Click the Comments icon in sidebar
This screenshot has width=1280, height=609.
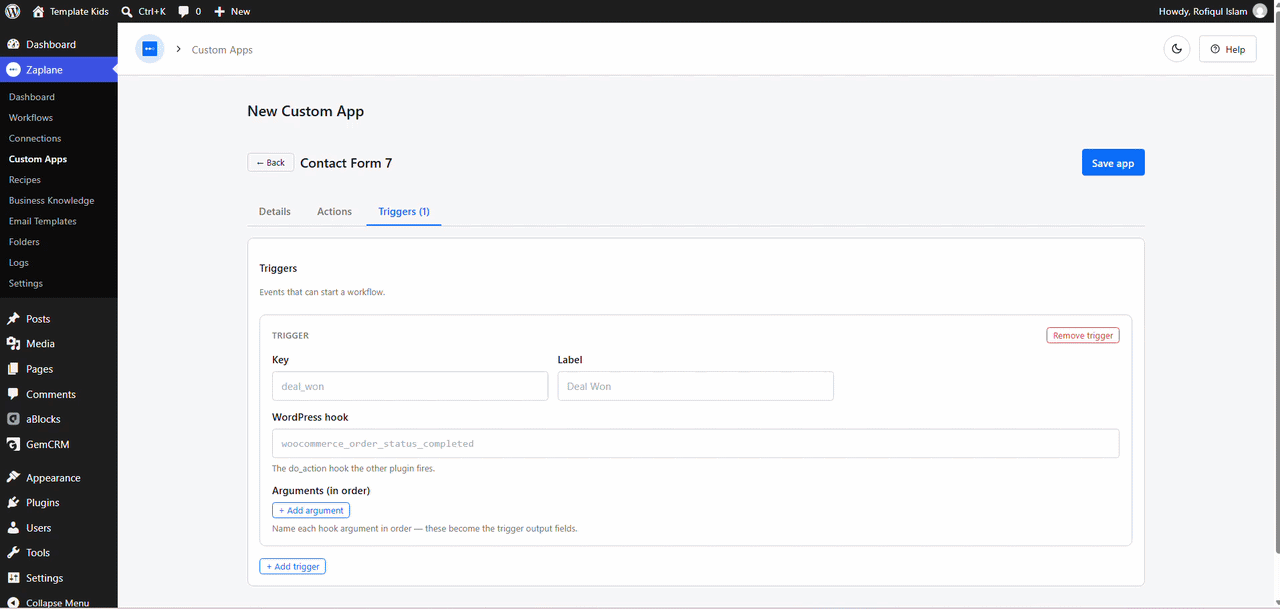13,394
